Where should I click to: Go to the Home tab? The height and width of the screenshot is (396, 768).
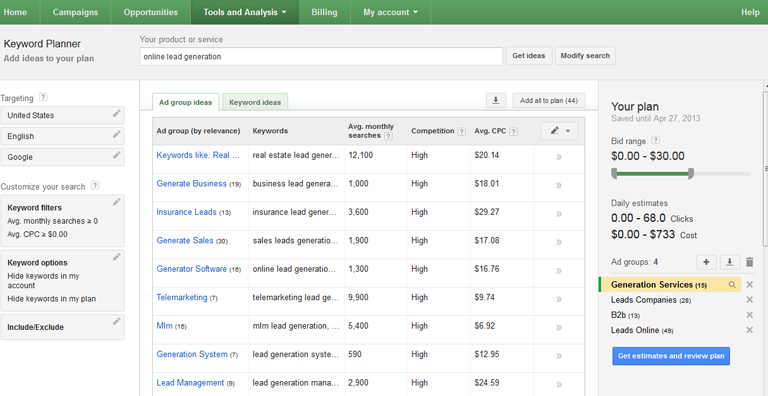point(15,12)
